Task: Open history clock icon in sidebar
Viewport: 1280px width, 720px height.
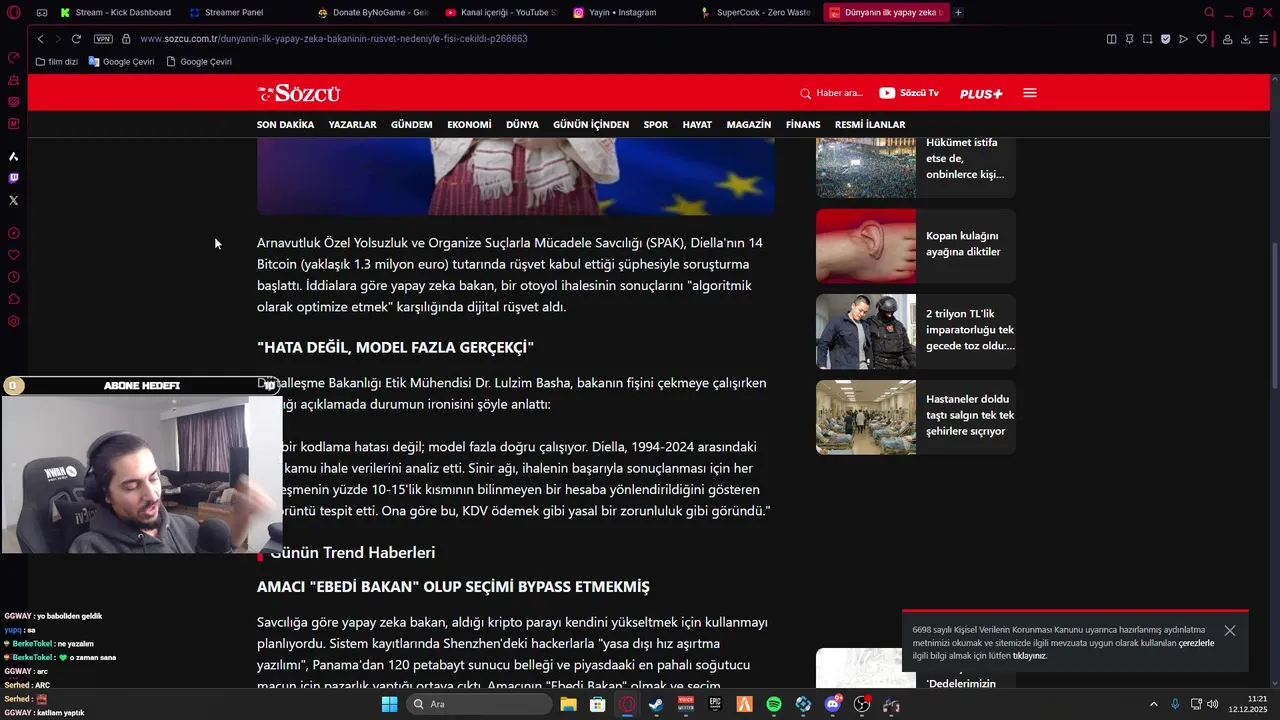Action: coord(13,277)
